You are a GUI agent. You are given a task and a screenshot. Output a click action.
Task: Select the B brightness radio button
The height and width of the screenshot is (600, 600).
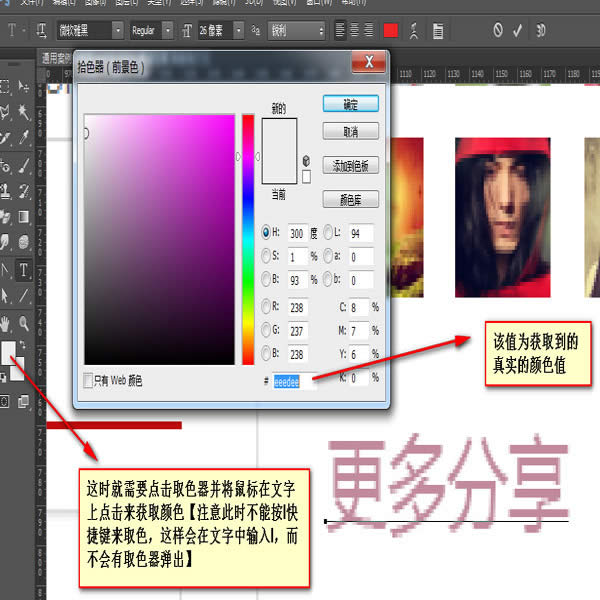(266, 279)
